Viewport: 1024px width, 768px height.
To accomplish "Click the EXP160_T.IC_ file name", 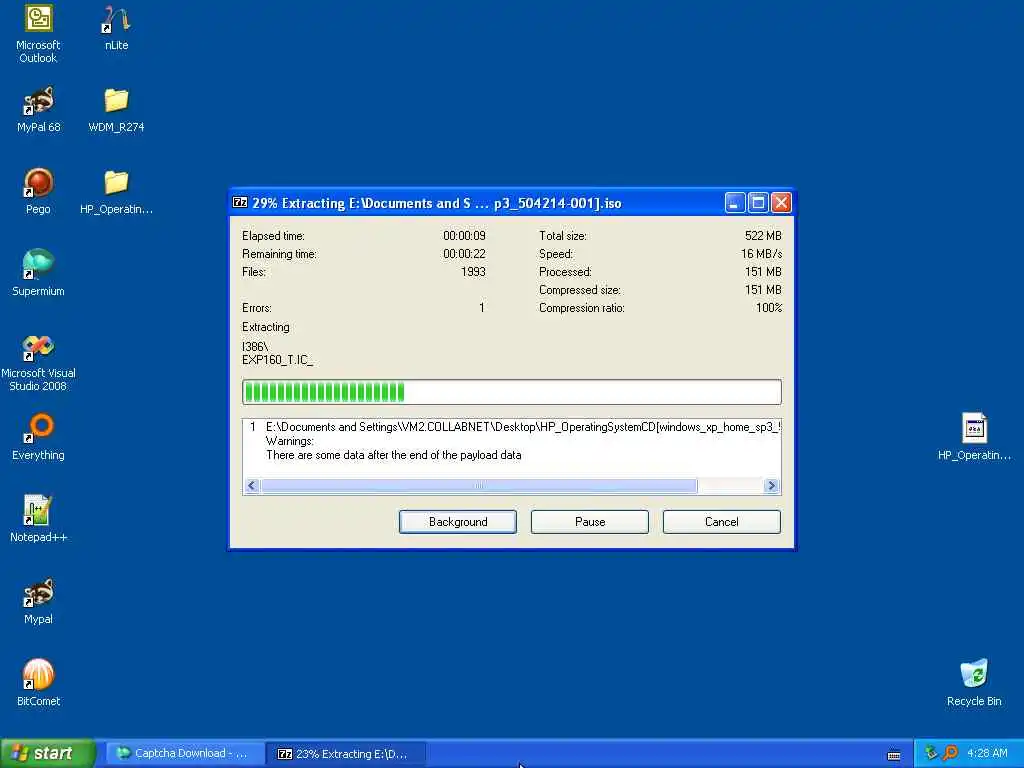I will [278, 360].
